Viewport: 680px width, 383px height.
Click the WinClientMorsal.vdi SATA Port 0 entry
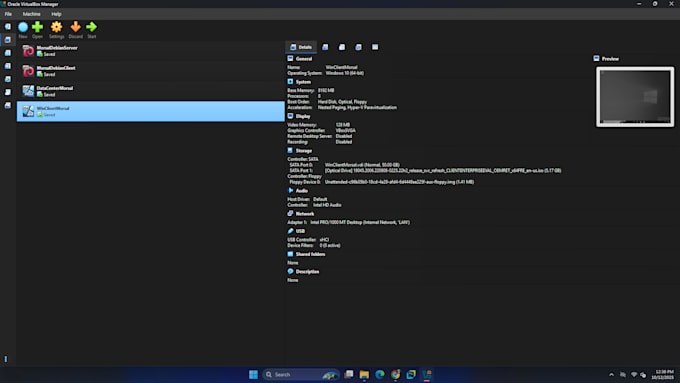coord(362,165)
